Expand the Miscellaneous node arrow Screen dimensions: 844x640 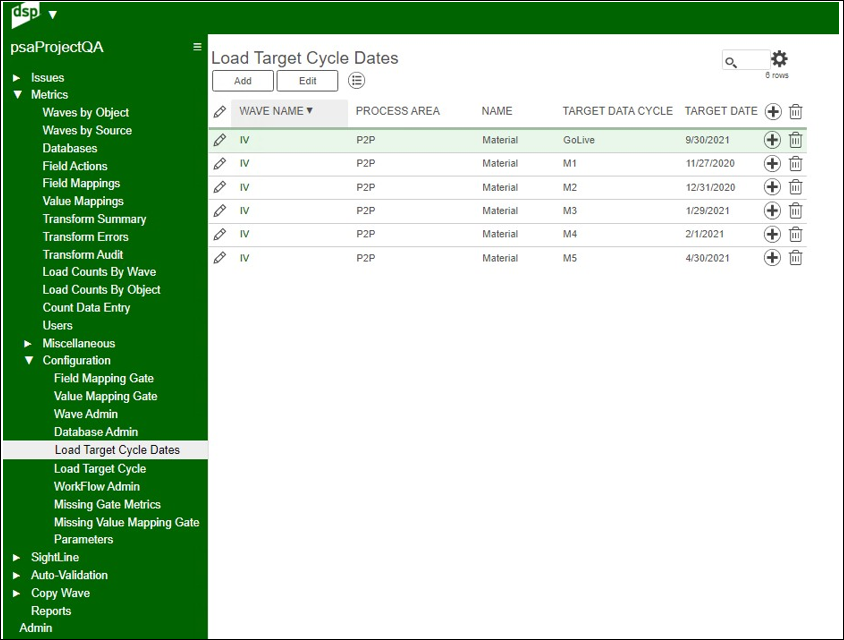pyautogui.click(x=28, y=343)
